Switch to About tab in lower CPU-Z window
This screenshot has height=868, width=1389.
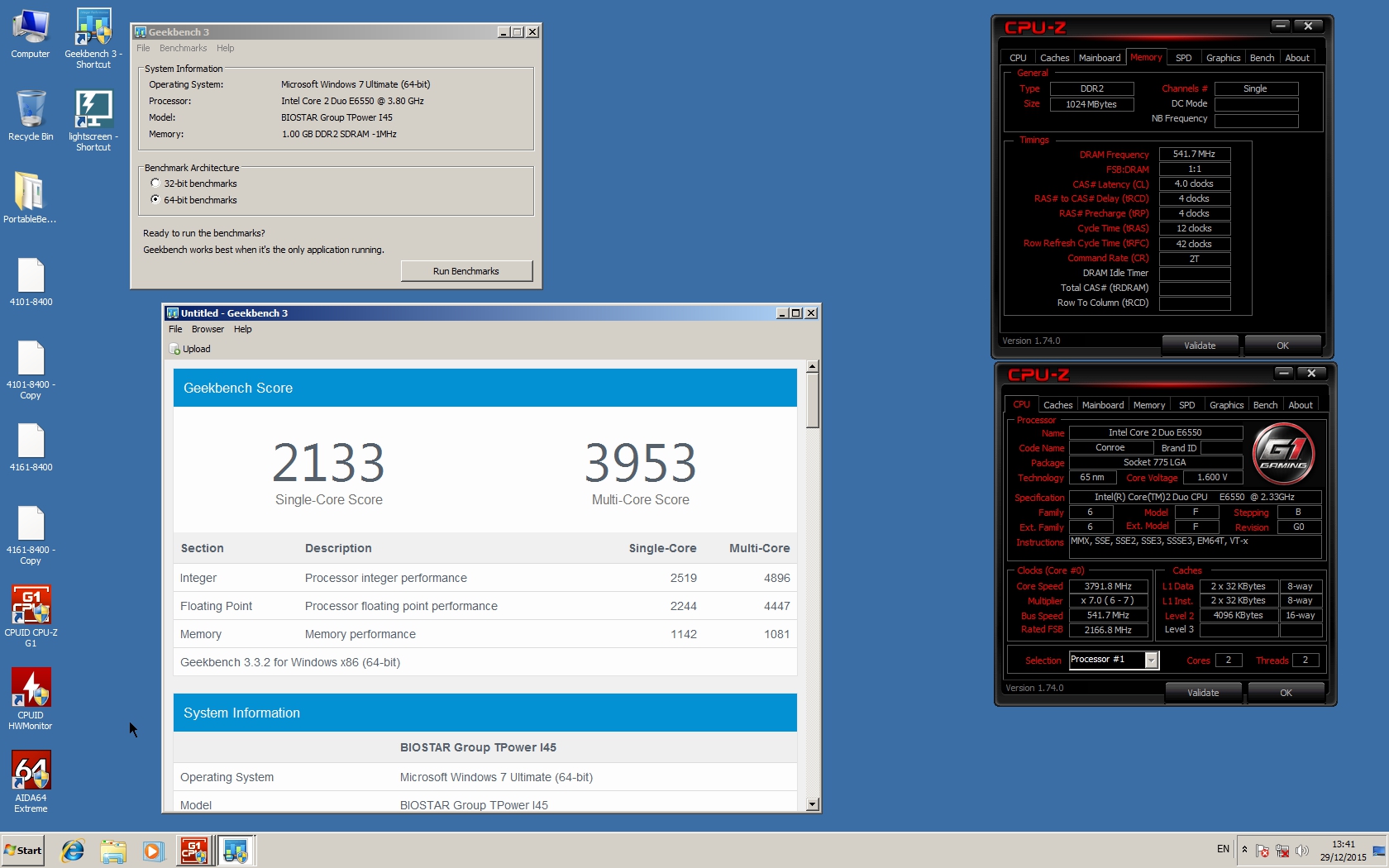coord(1301,405)
